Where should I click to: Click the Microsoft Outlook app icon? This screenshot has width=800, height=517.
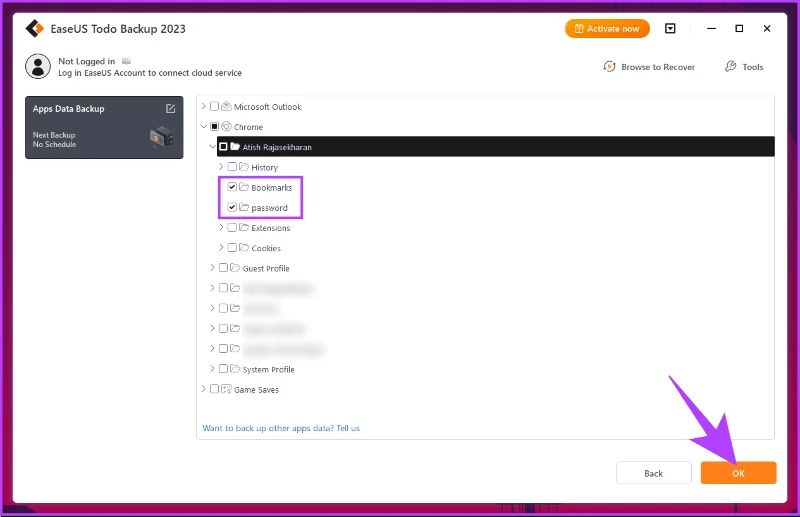click(226, 106)
